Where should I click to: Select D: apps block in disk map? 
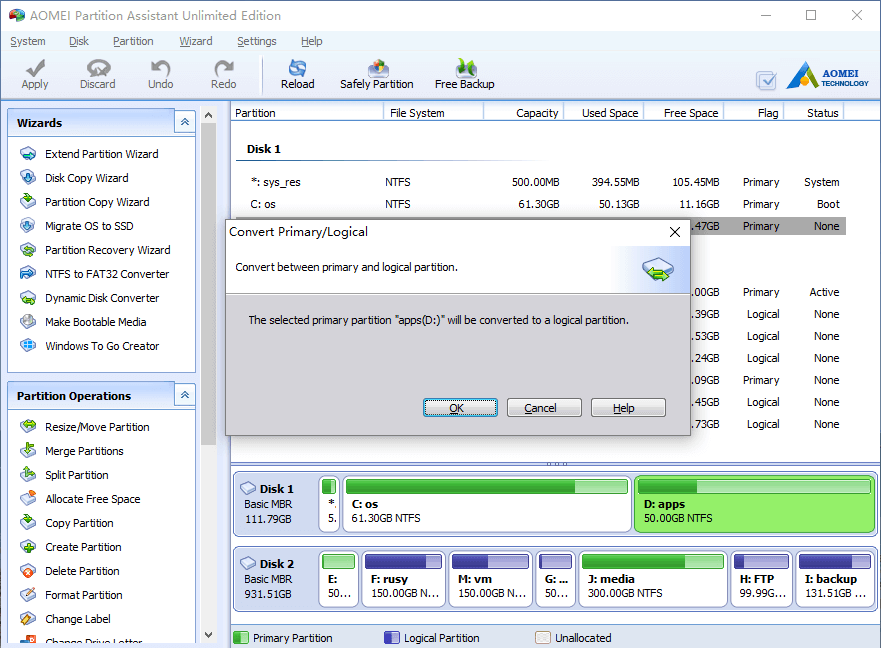point(755,504)
